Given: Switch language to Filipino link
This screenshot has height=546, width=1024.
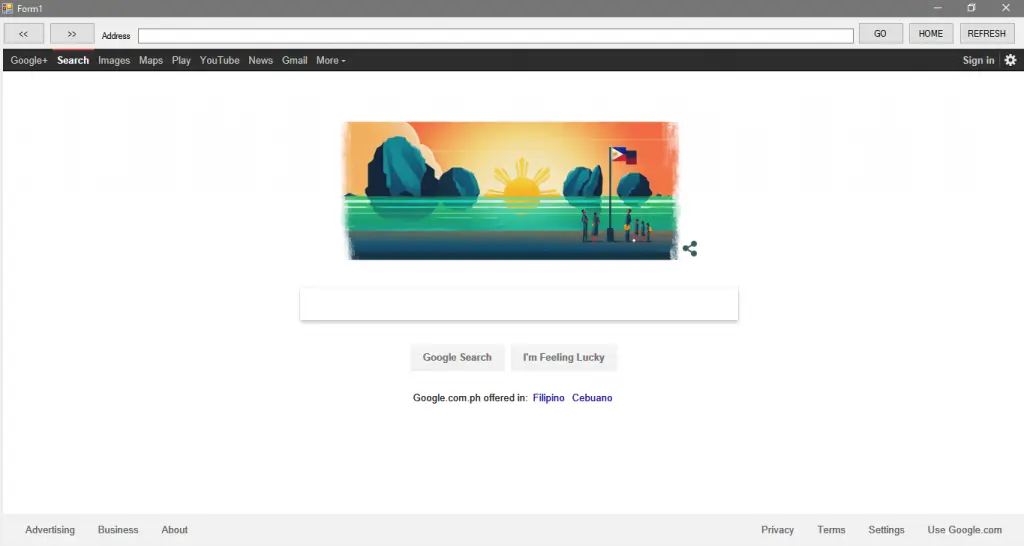Looking at the screenshot, I should coord(549,398).
